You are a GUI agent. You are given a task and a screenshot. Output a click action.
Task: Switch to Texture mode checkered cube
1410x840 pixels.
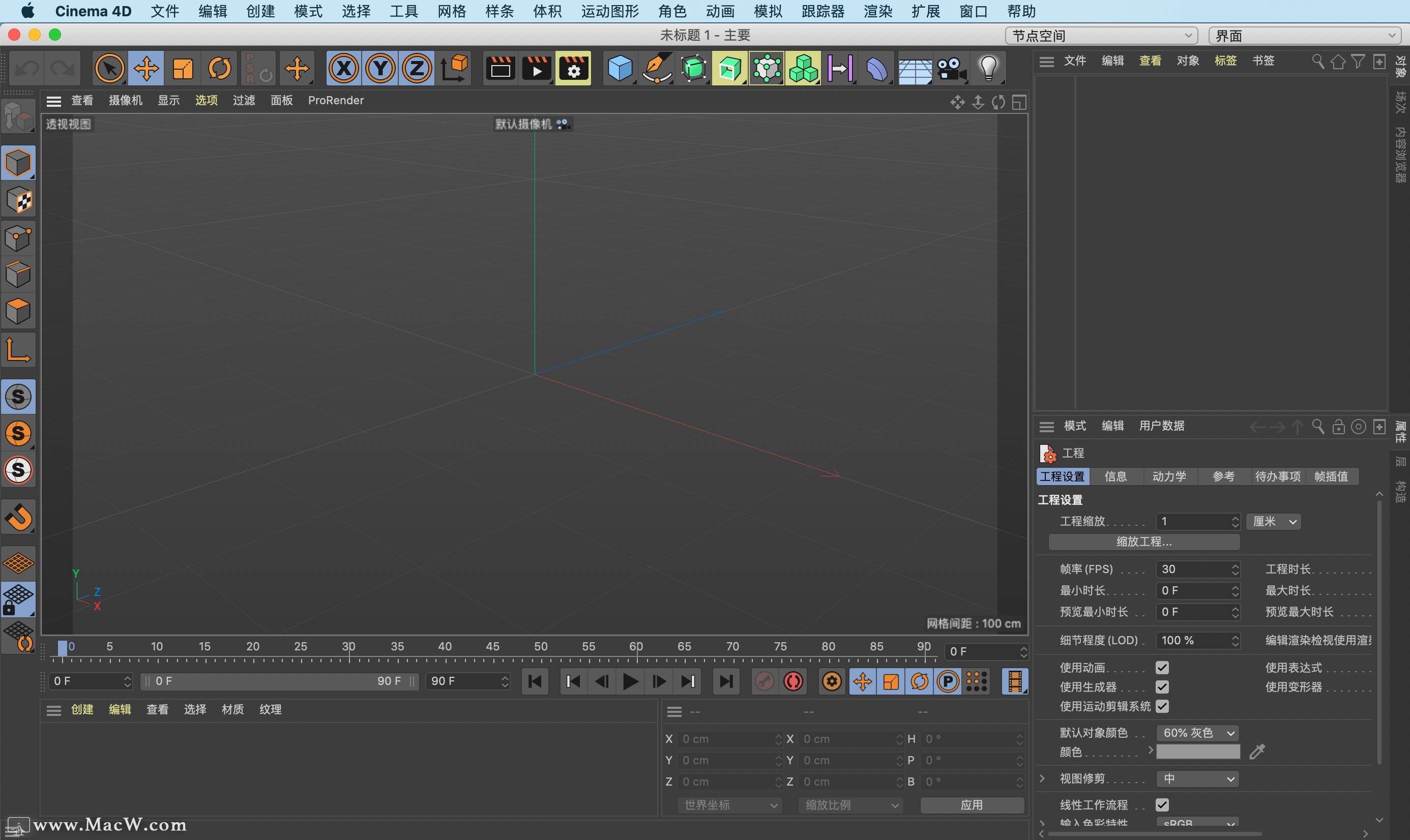click(x=18, y=200)
